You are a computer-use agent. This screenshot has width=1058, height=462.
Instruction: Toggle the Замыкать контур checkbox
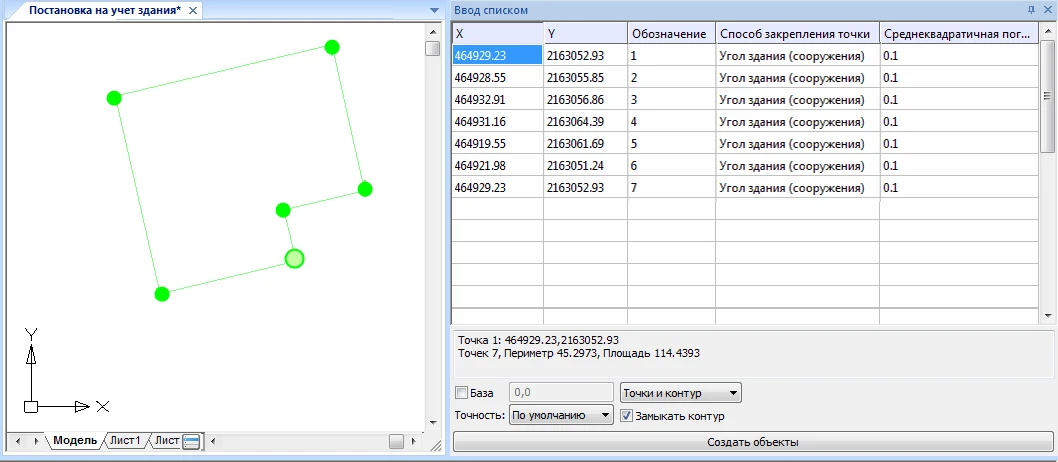[x=627, y=415]
